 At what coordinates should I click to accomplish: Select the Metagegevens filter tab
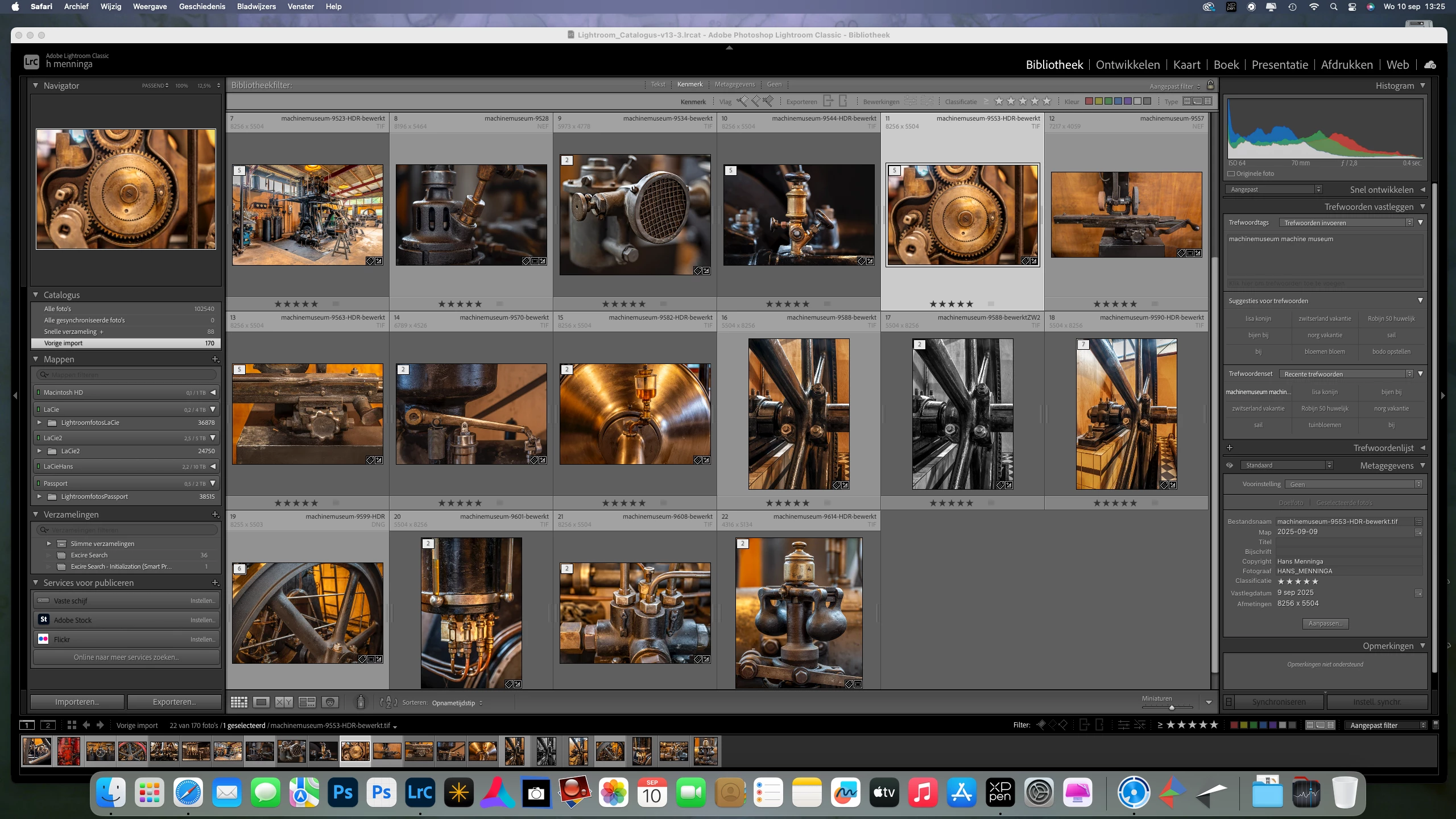[x=735, y=85]
